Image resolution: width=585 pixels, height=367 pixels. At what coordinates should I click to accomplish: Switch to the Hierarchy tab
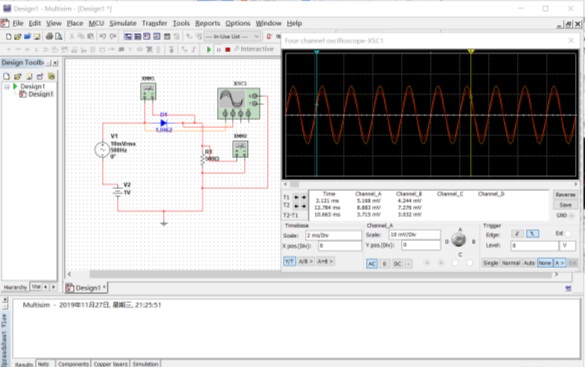[x=15, y=287]
